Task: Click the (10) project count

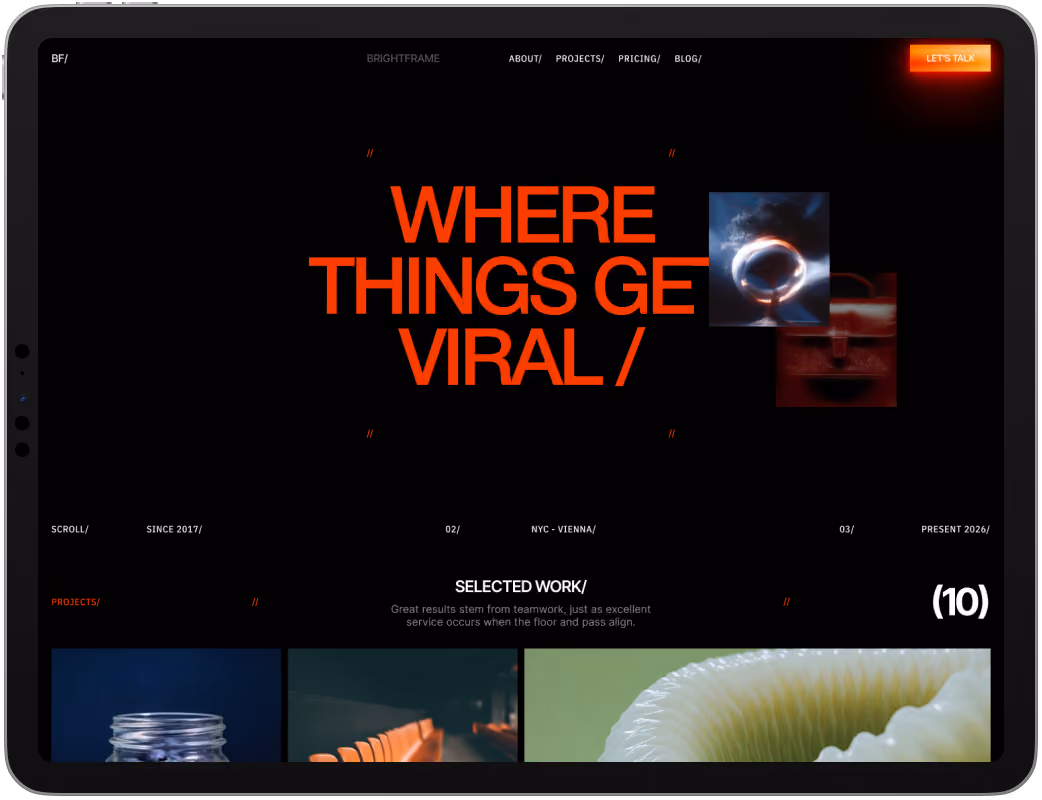Action: pyautogui.click(x=960, y=602)
